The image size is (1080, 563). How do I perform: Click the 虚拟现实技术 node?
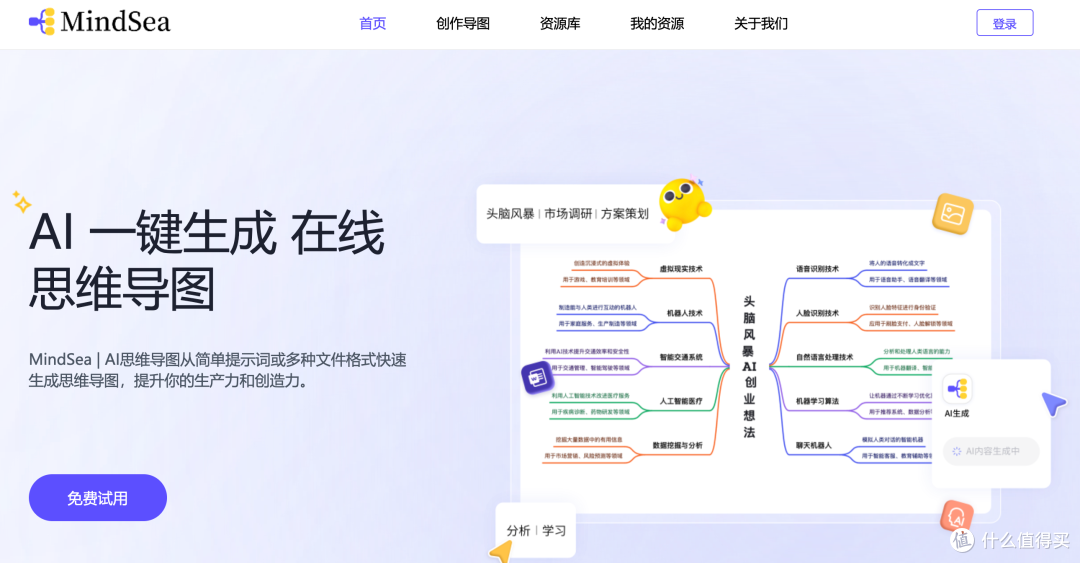click(x=681, y=269)
